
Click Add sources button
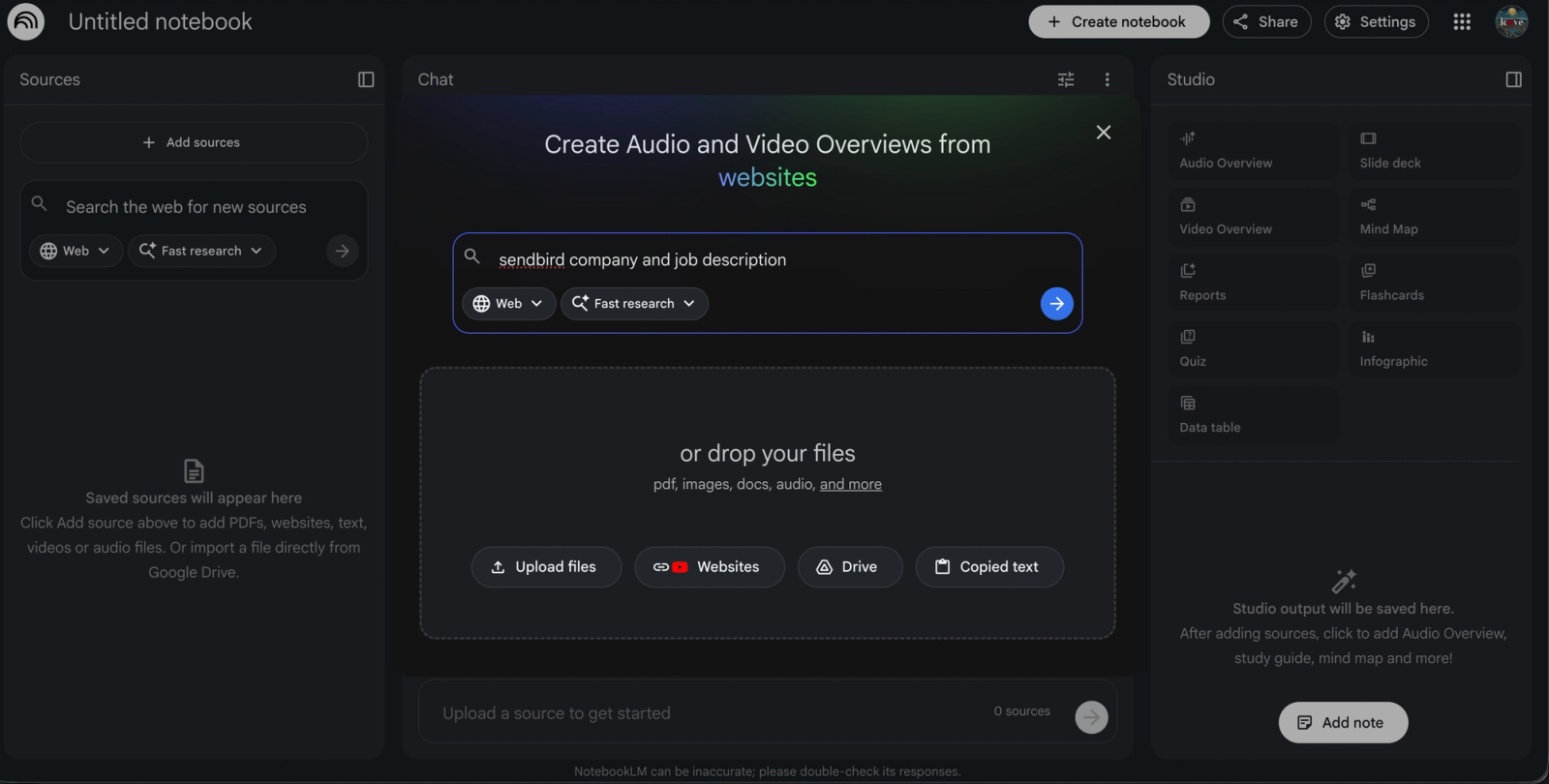(194, 142)
